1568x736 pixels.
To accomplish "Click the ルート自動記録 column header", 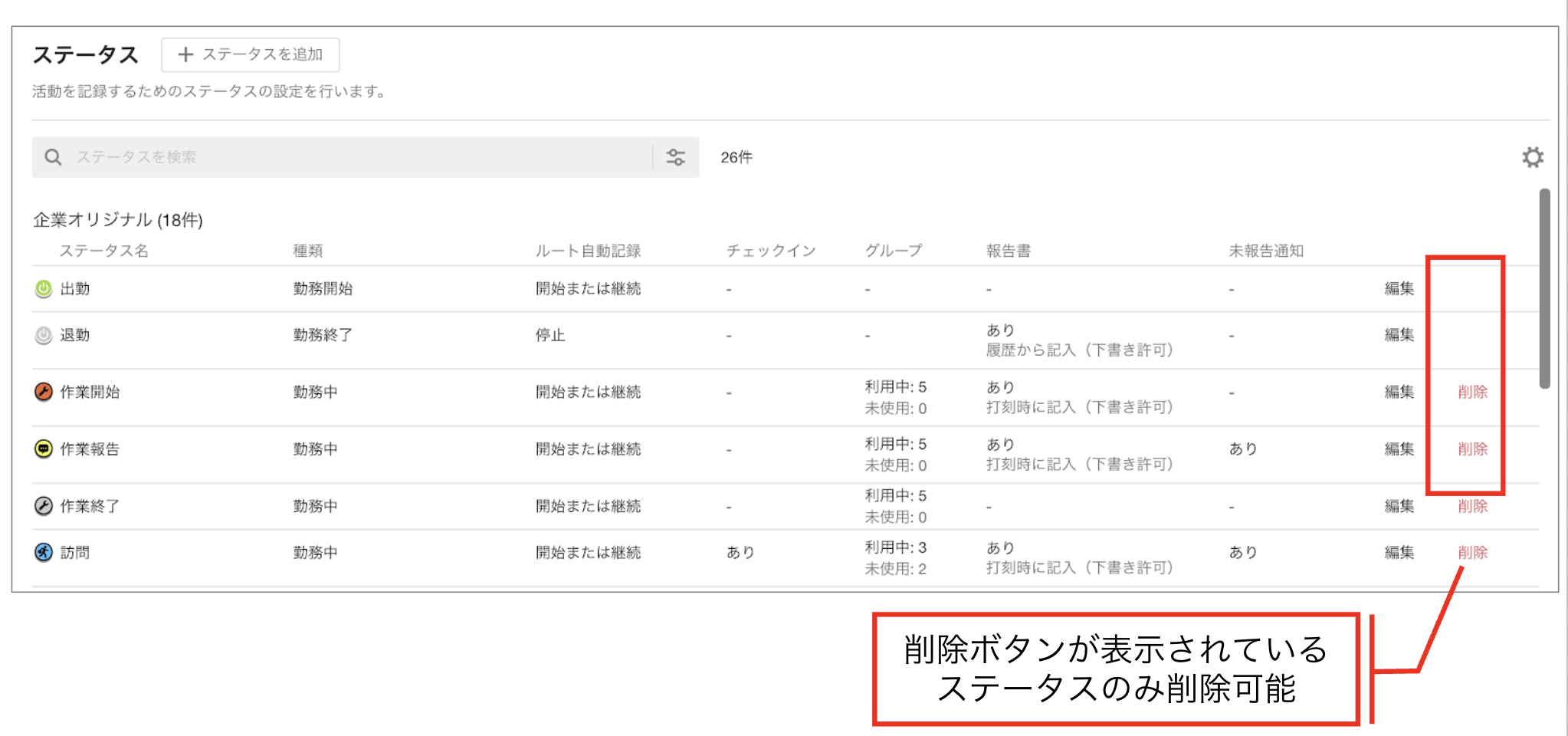I will pos(588,251).
